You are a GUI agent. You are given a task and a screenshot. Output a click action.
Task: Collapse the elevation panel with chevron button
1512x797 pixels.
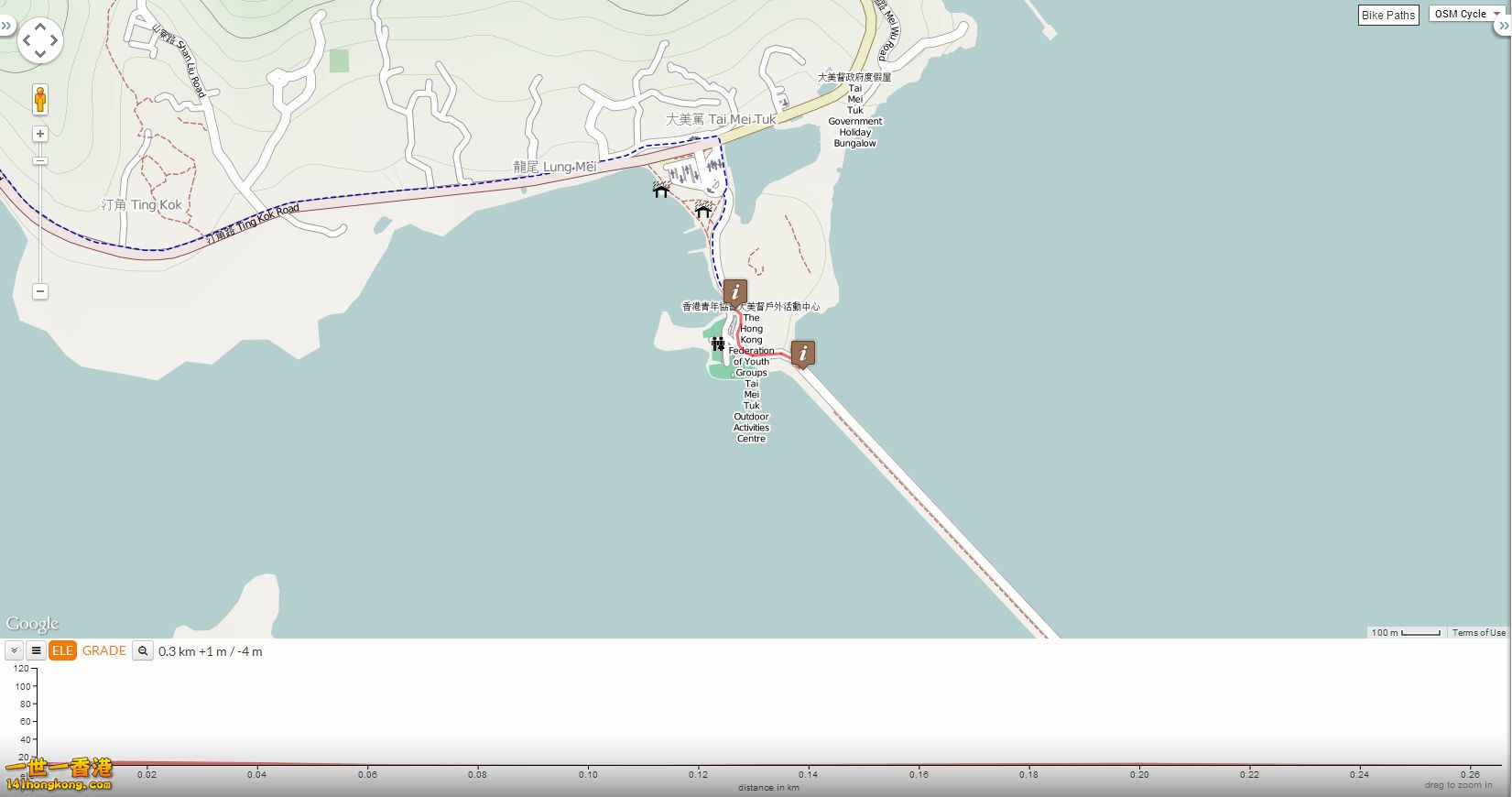(14, 651)
